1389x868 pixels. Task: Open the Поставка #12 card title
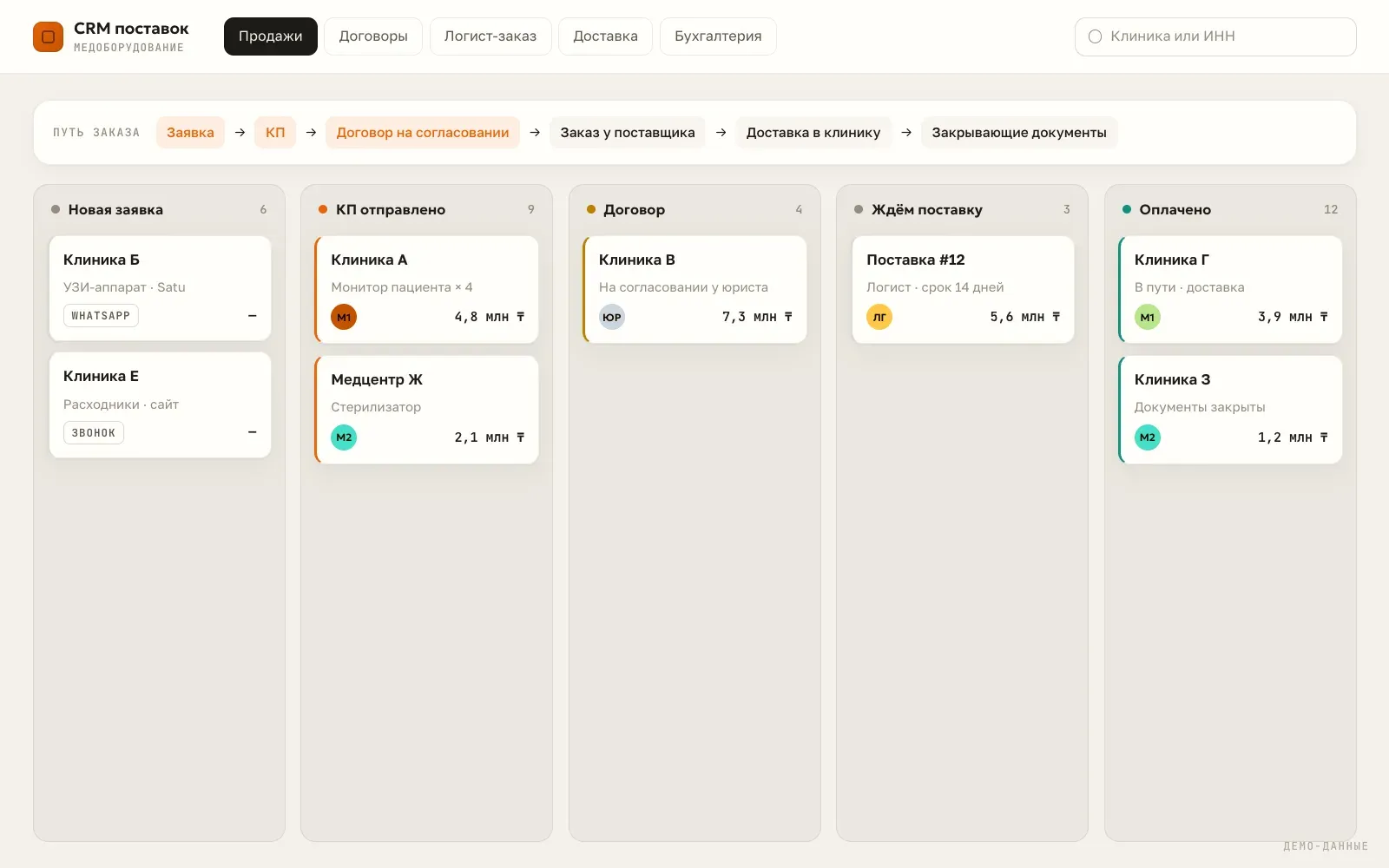916,260
